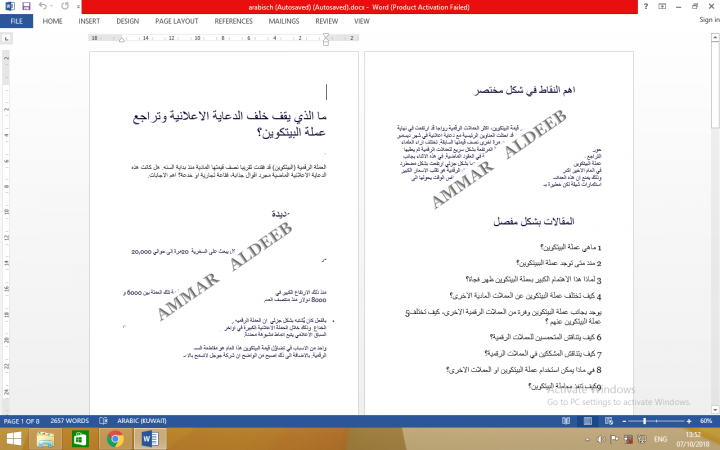Open the FILE tab
The image size is (720, 450).
pyautogui.click(x=17, y=21)
